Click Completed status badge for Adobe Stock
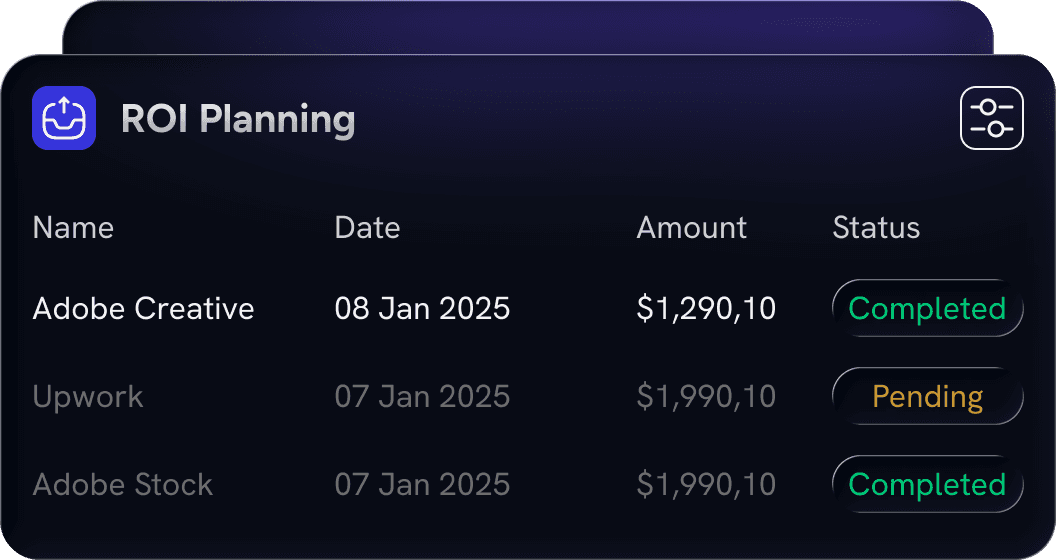Viewport: 1056px width, 560px height. coord(927,485)
